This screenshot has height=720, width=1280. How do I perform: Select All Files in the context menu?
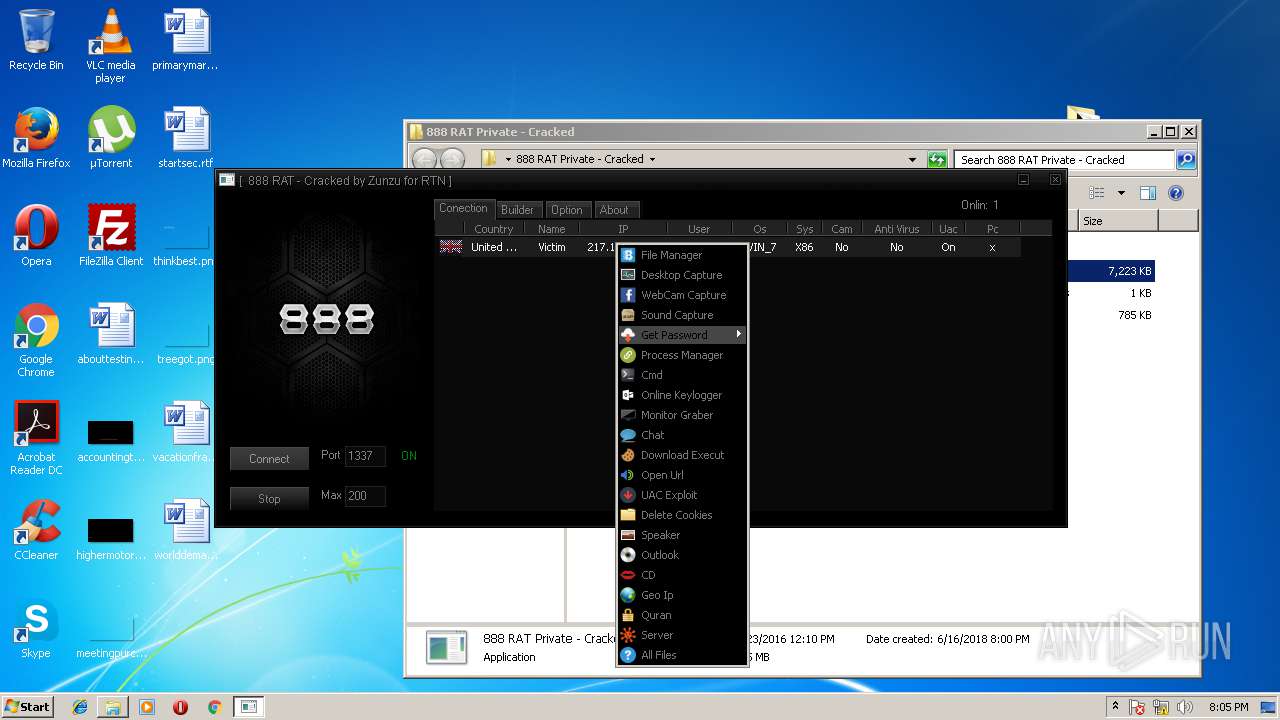[682, 655]
